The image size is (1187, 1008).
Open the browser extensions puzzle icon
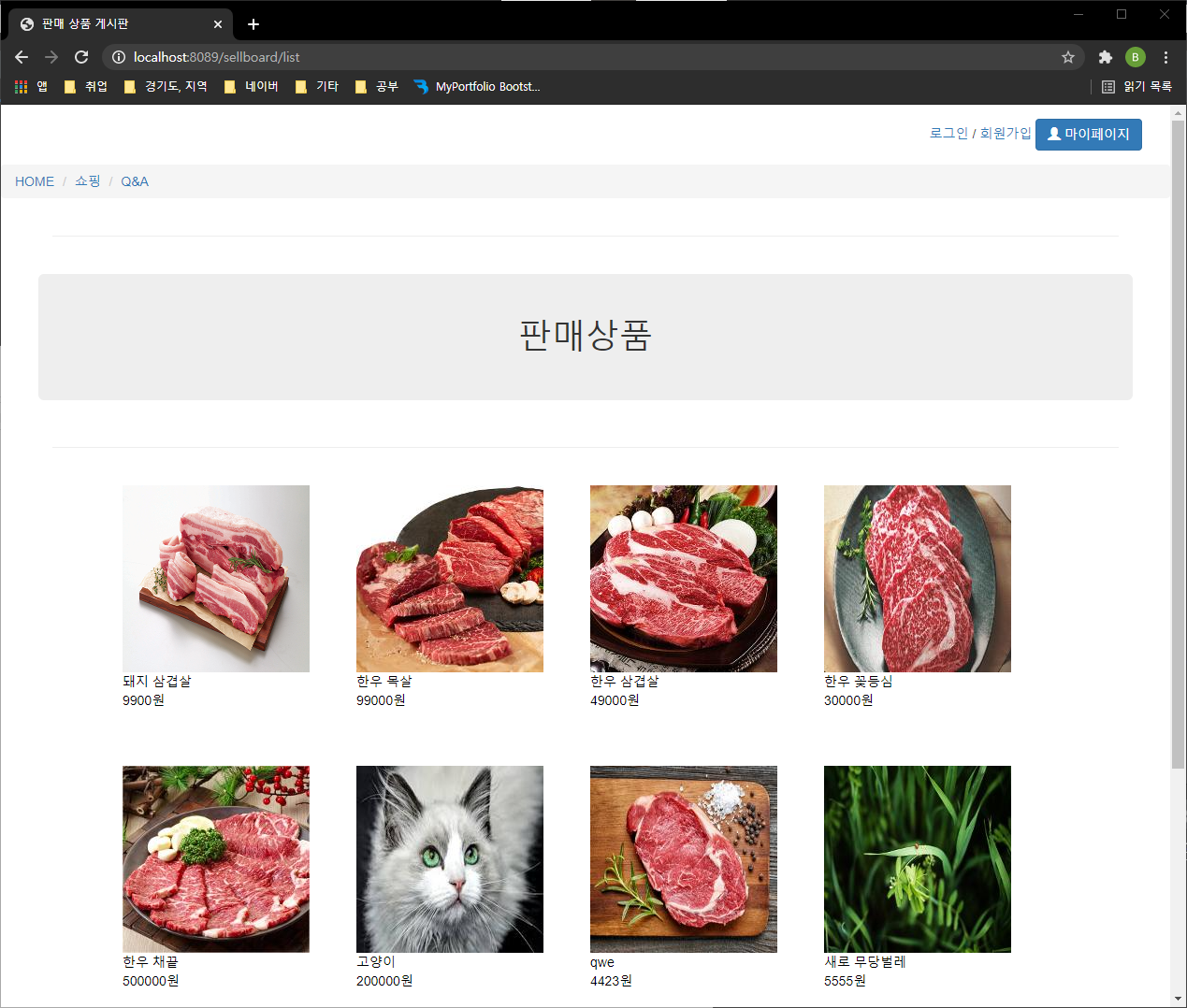click(1105, 57)
